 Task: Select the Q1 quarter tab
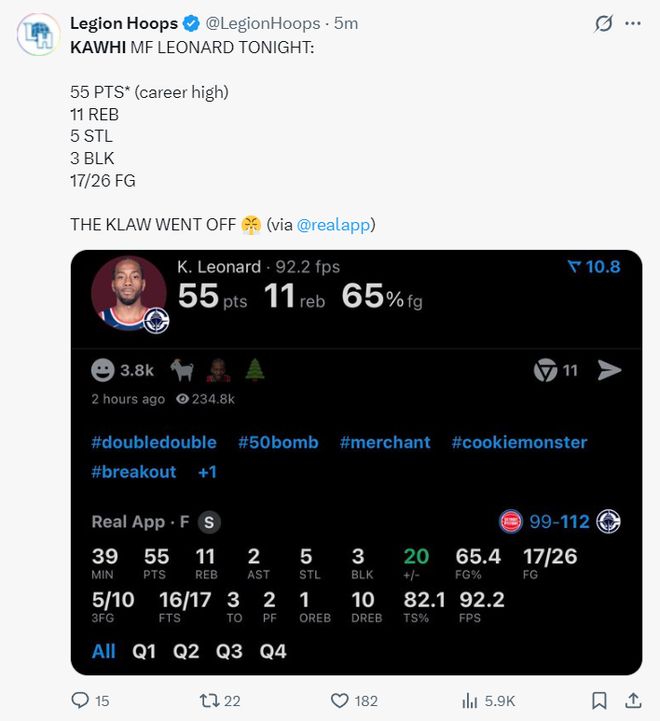144,651
